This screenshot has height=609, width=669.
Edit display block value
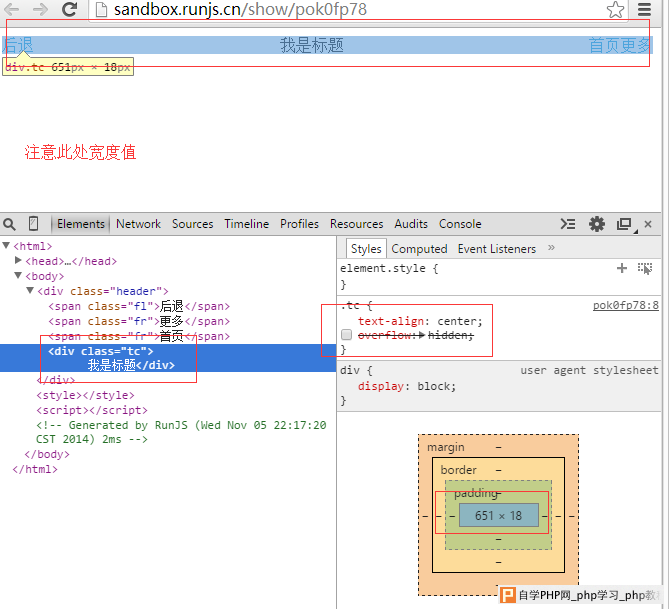tap(434, 386)
